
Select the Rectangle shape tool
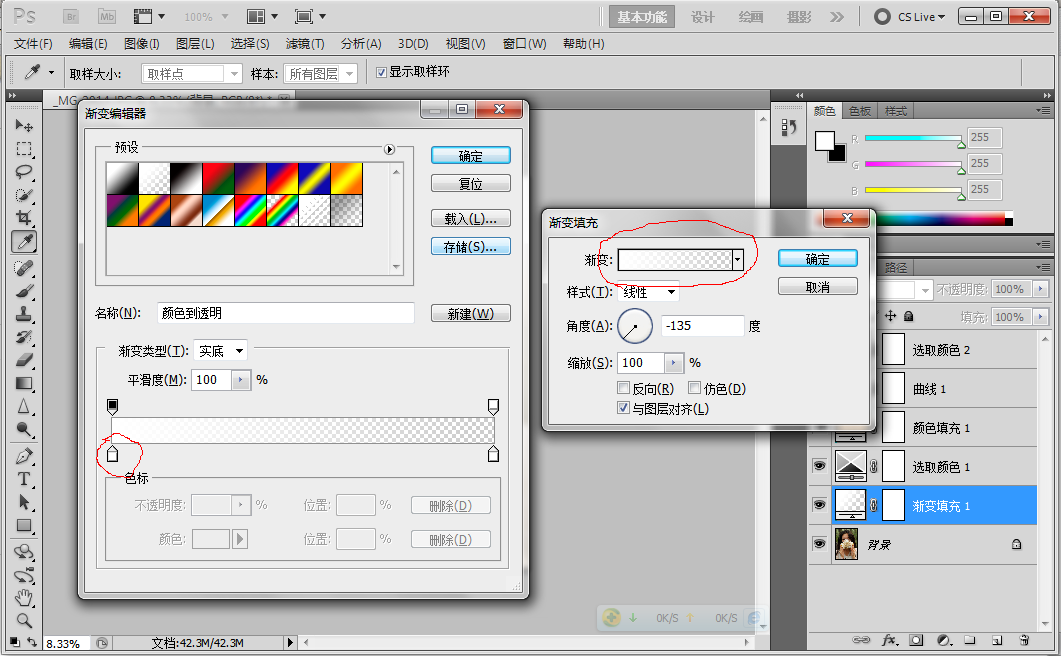coord(24,525)
